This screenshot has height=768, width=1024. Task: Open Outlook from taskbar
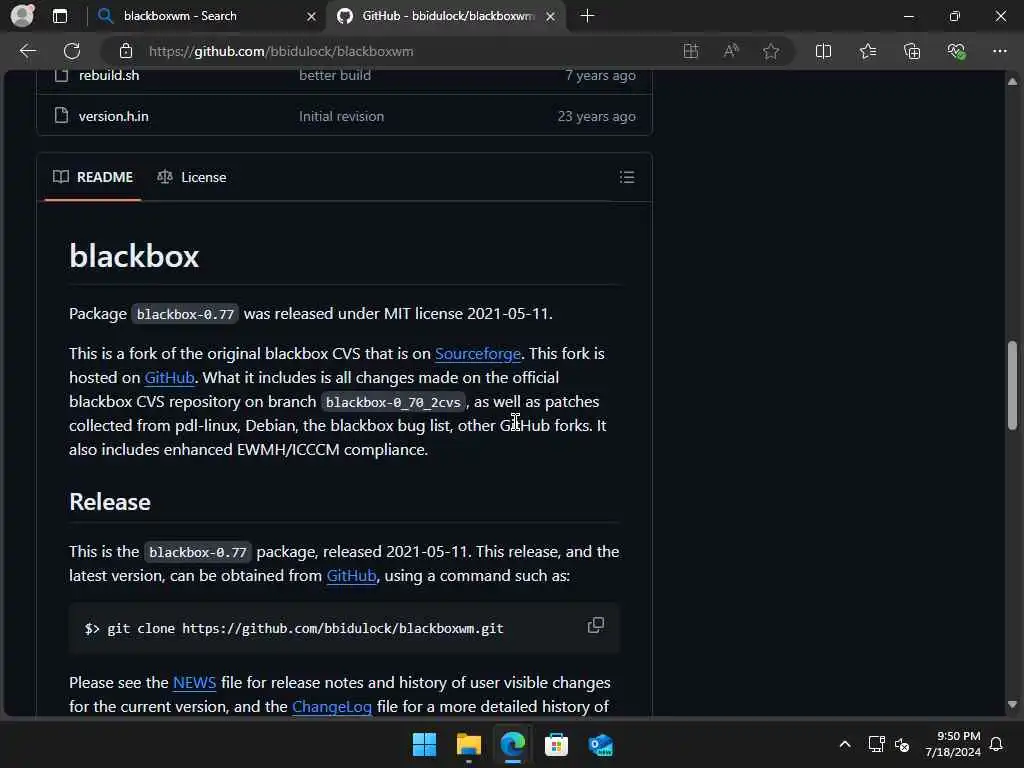pyautogui.click(x=600, y=744)
